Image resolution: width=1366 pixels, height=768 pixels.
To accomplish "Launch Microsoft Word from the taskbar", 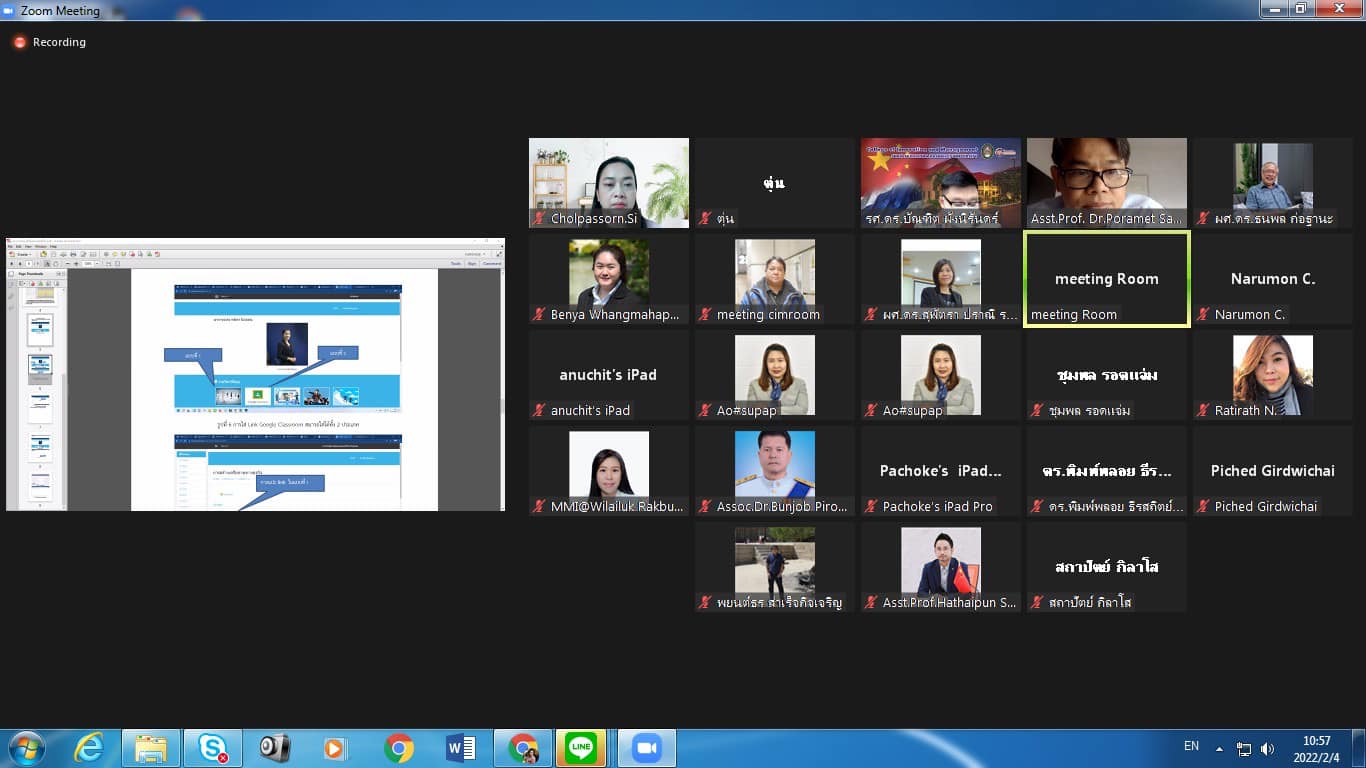I will (461, 748).
